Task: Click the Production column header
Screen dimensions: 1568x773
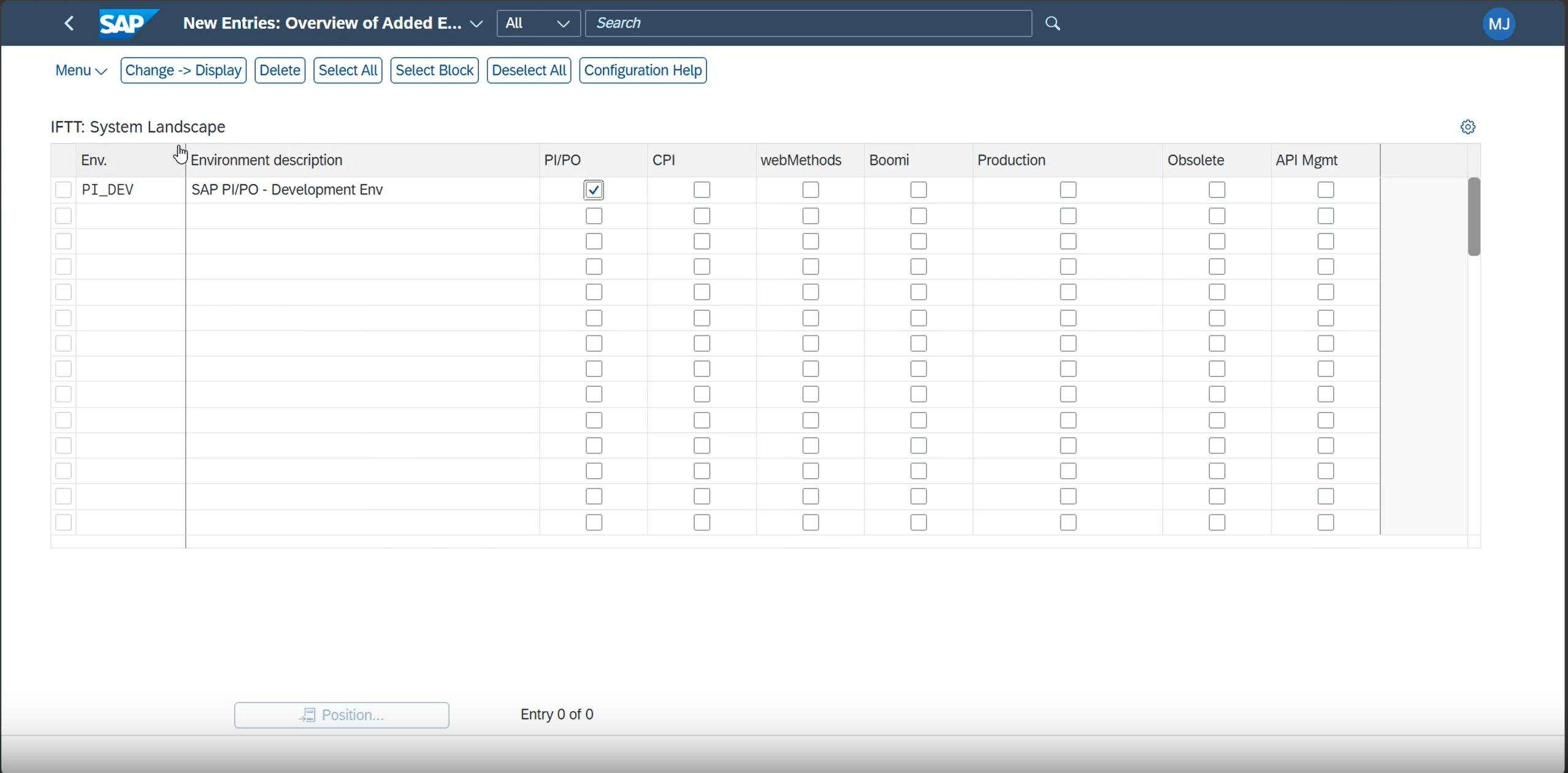Action: pyautogui.click(x=1068, y=161)
